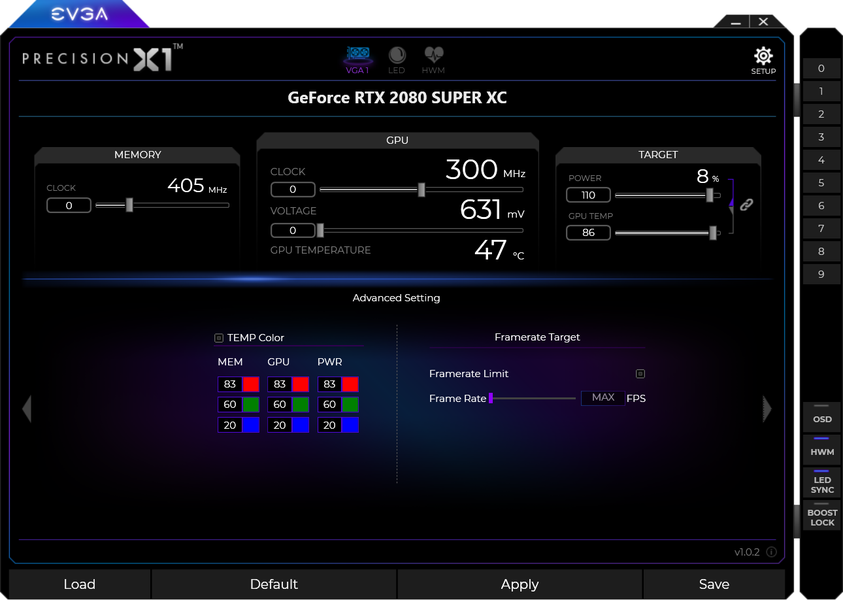Toggle LED SYNC

point(822,483)
